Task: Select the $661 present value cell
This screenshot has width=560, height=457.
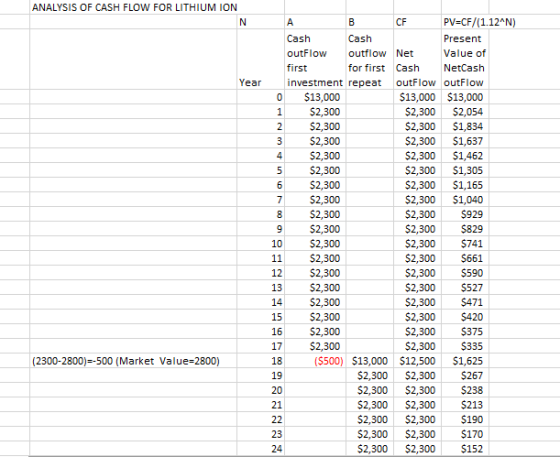Action: [465, 258]
